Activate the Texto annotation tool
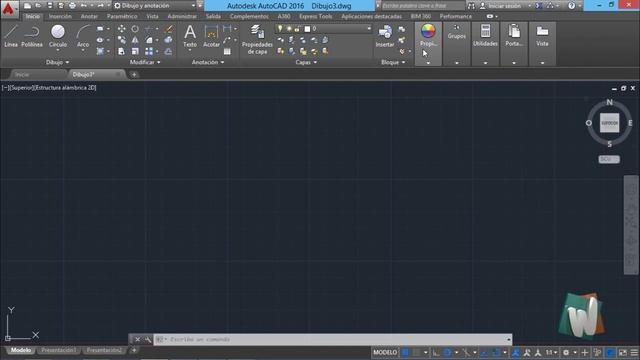The image size is (640, 360). pos(190,36)
